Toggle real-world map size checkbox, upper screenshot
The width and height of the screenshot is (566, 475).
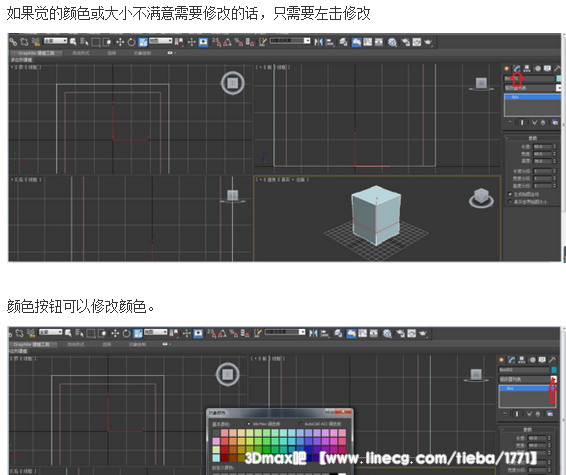510,202
